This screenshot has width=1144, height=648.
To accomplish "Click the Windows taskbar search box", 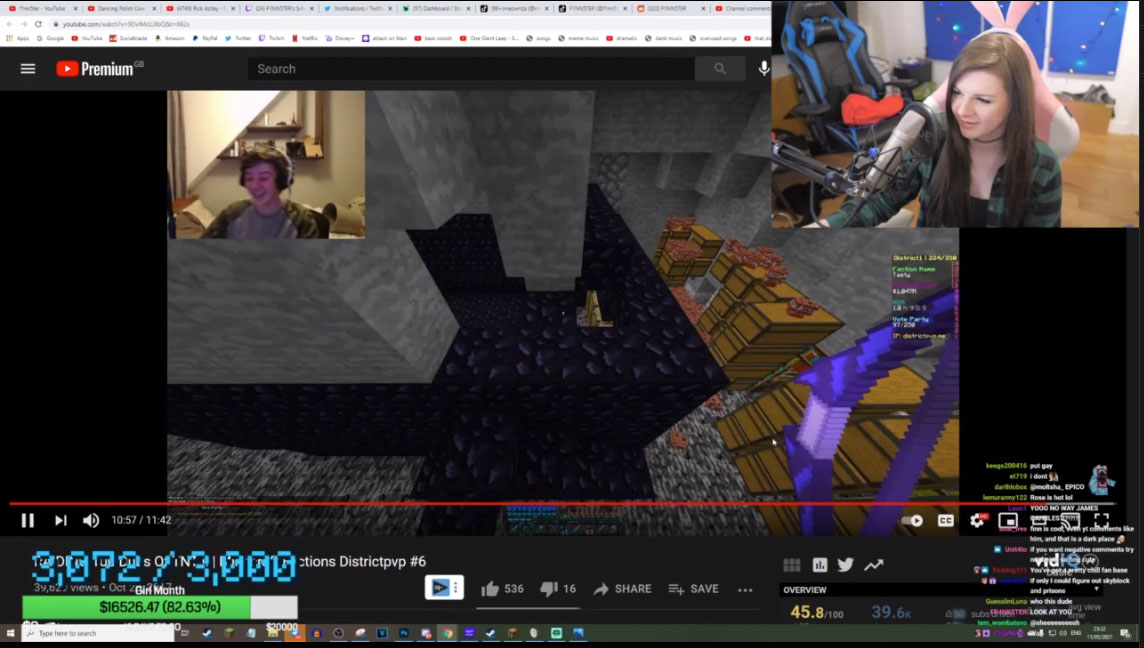I will coord(98,633).
